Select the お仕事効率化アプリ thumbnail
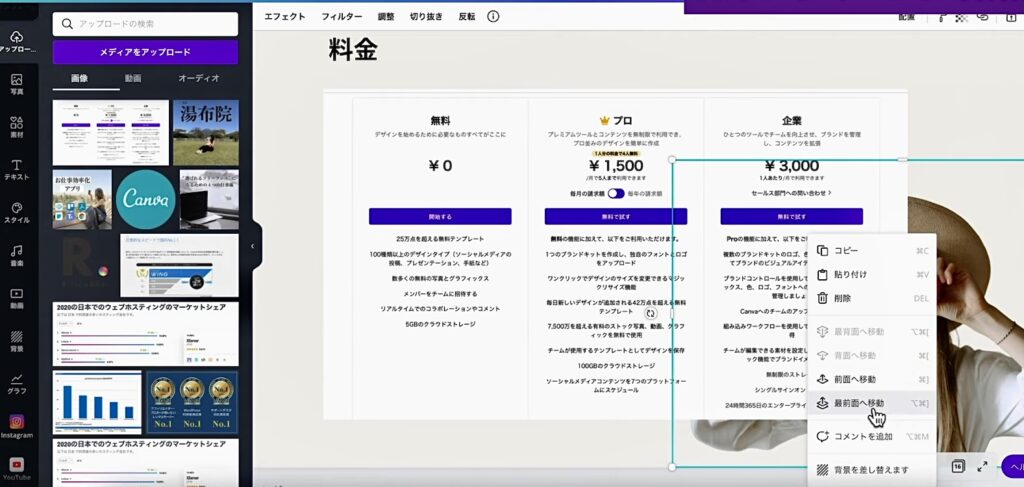Viewport: 1024px width, 487px height. 82,199
